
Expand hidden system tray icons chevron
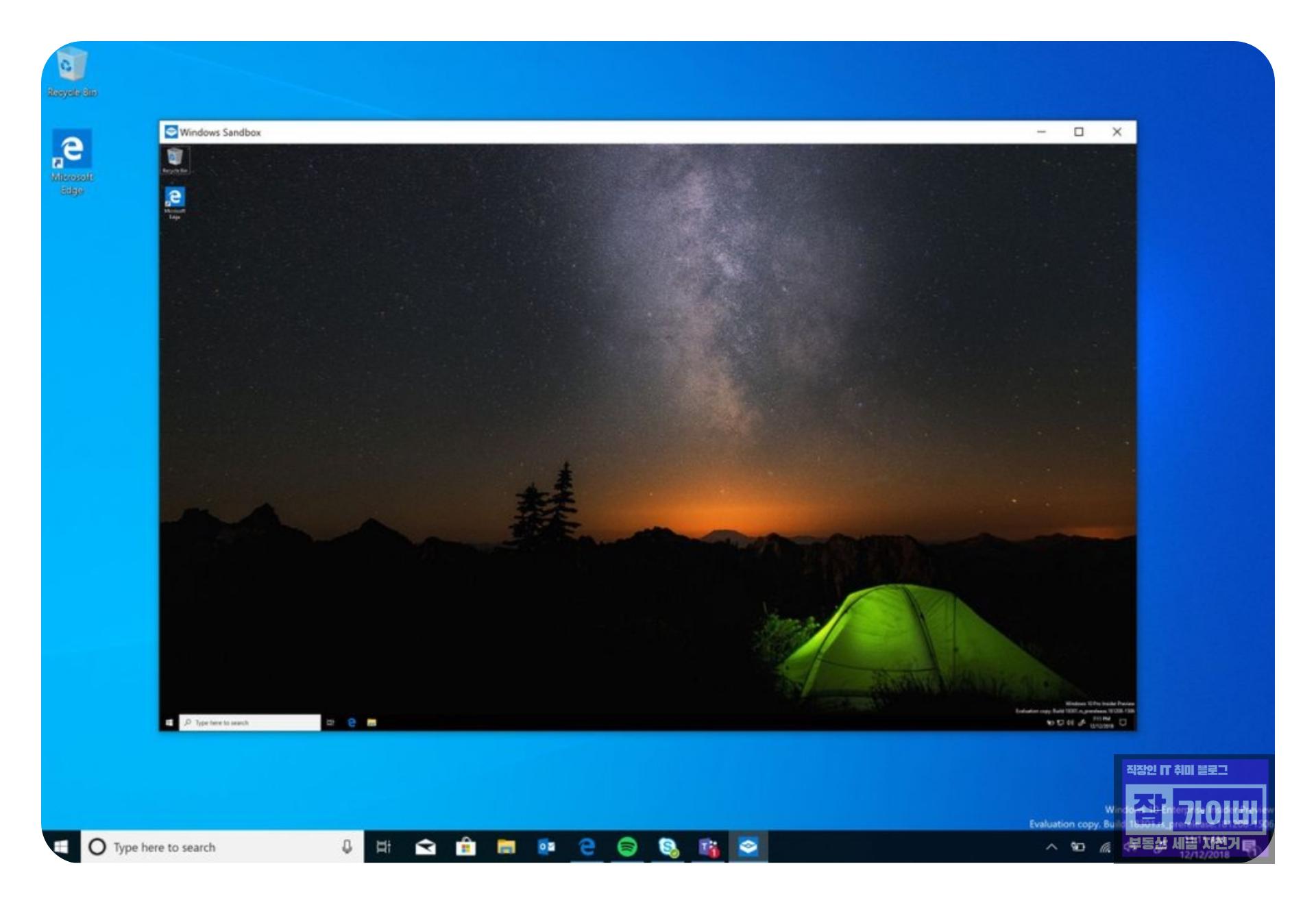1051,847
